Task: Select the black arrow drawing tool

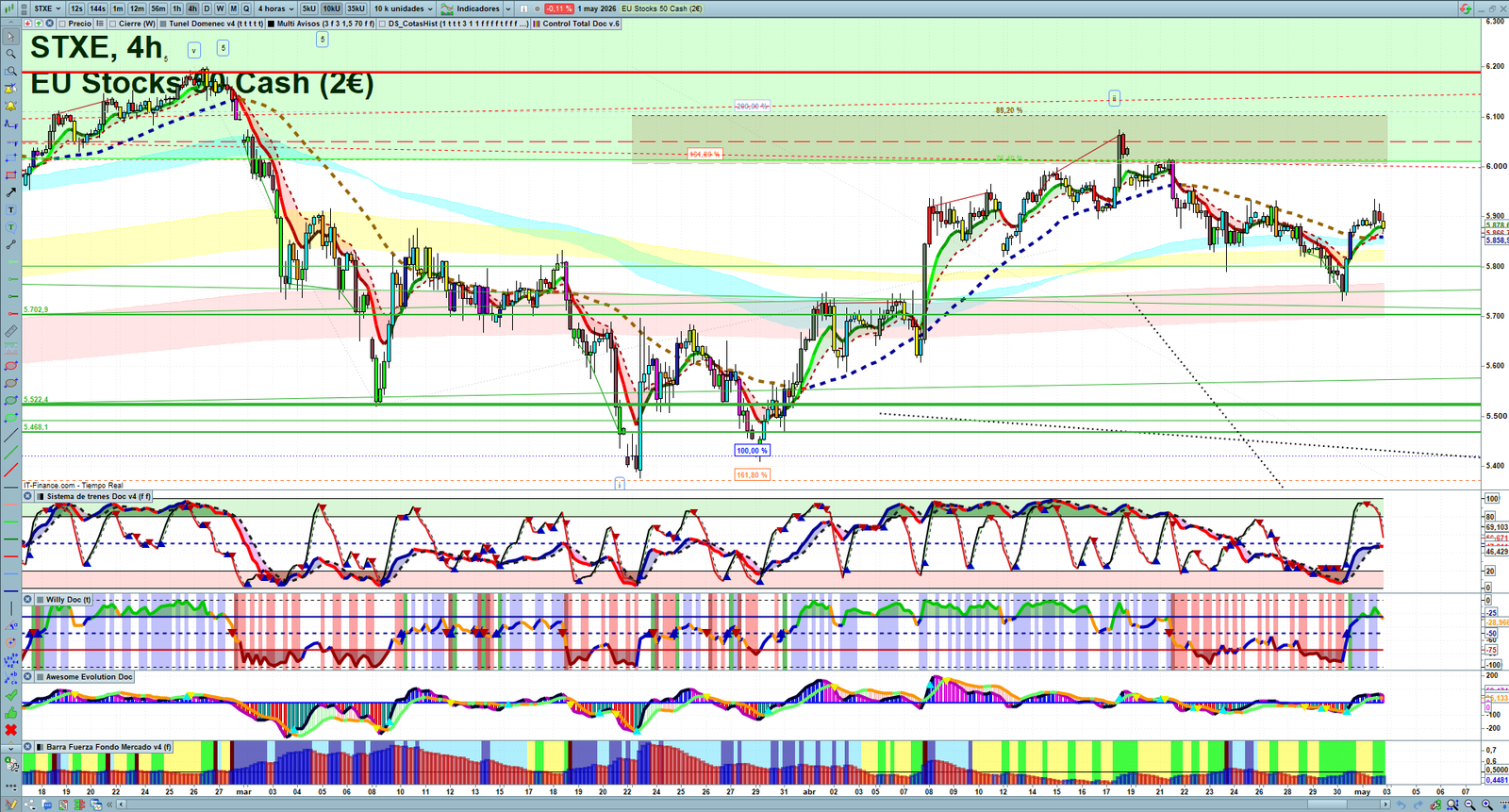Action: coord(10,192)
